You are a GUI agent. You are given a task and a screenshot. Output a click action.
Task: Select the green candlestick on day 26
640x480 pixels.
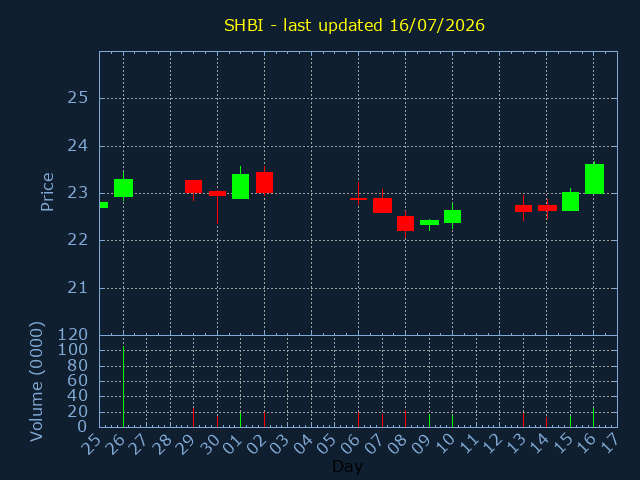pos(123,188)
